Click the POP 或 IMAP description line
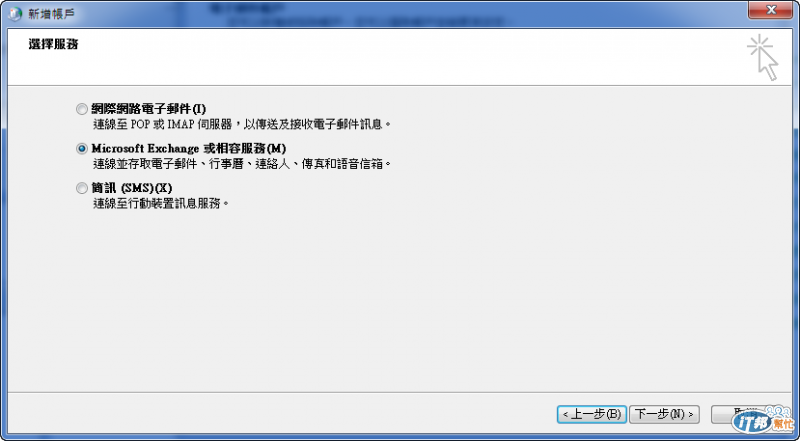This screenshot has height=441, width=800. [242, 124]
